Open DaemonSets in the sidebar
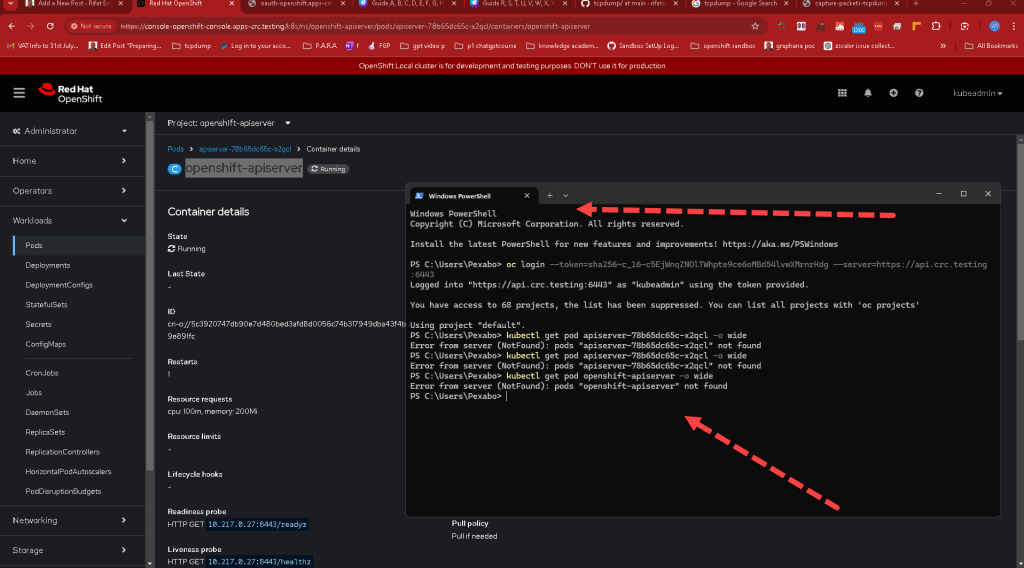1024x568 pixels. tap(47, 412)
